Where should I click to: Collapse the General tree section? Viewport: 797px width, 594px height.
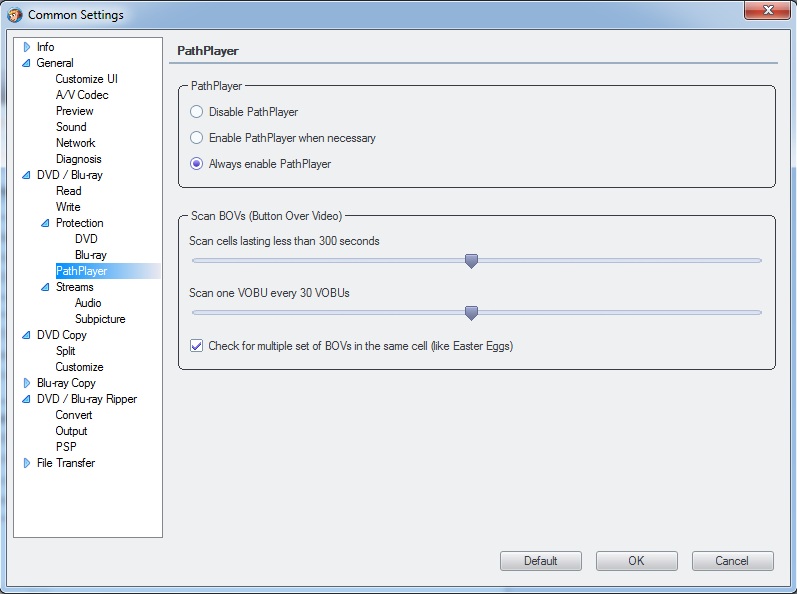[x=27, y=63]
